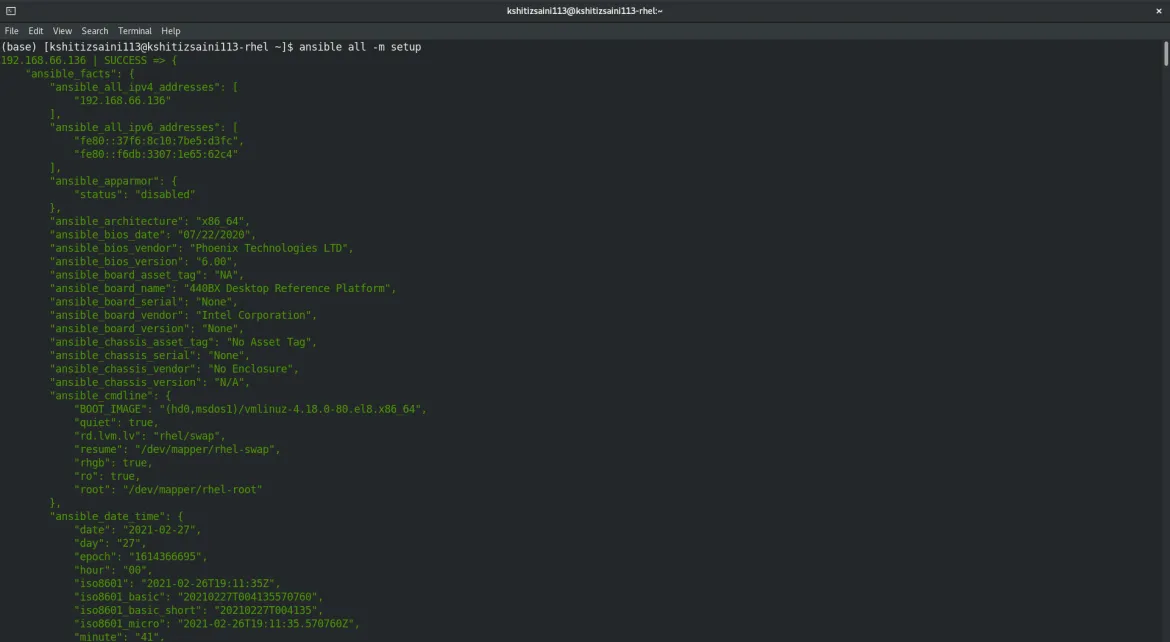This screenshot has width=1170, height=642.
Task: Click "fe80::37f6:8c10:7be5:d3fc" address
Action: tap(156, 140)
